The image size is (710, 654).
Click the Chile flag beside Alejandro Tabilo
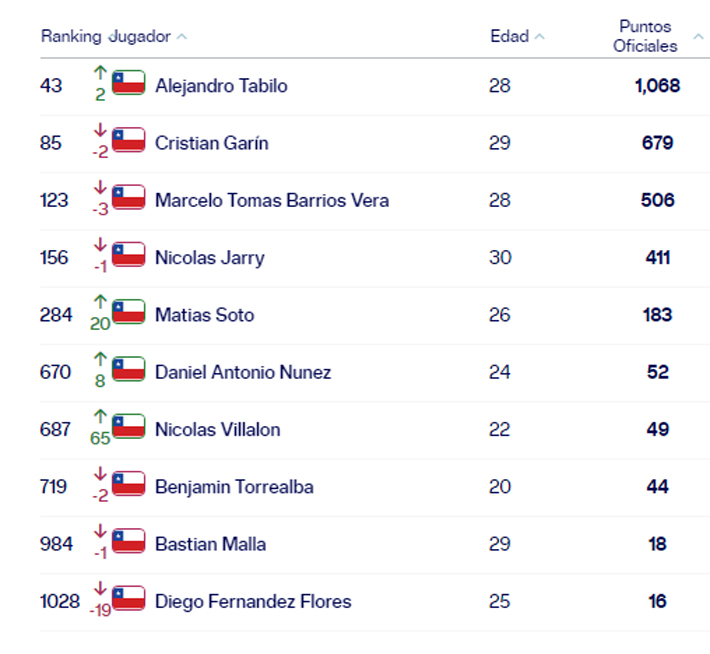[x=129, y=83]
